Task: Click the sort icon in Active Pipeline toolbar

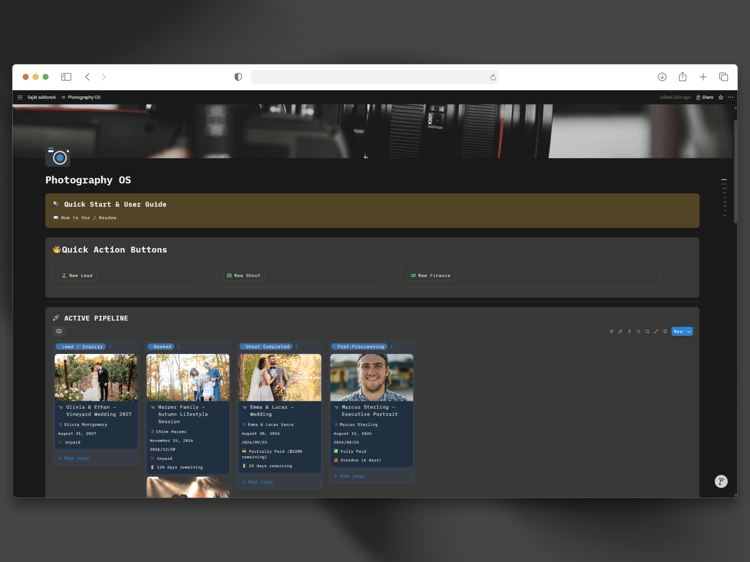Action: coord(620,331)
